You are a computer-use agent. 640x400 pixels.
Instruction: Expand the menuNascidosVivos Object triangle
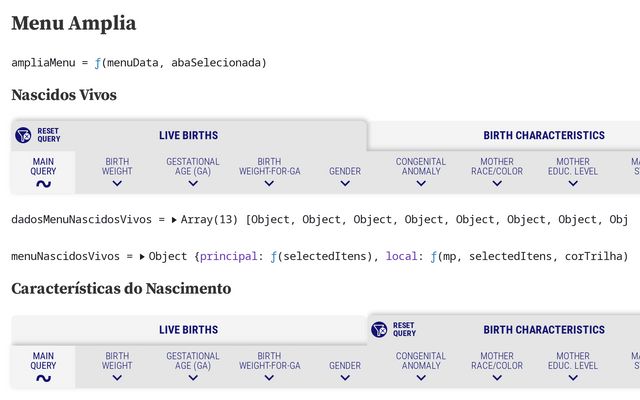pos(142,257)
